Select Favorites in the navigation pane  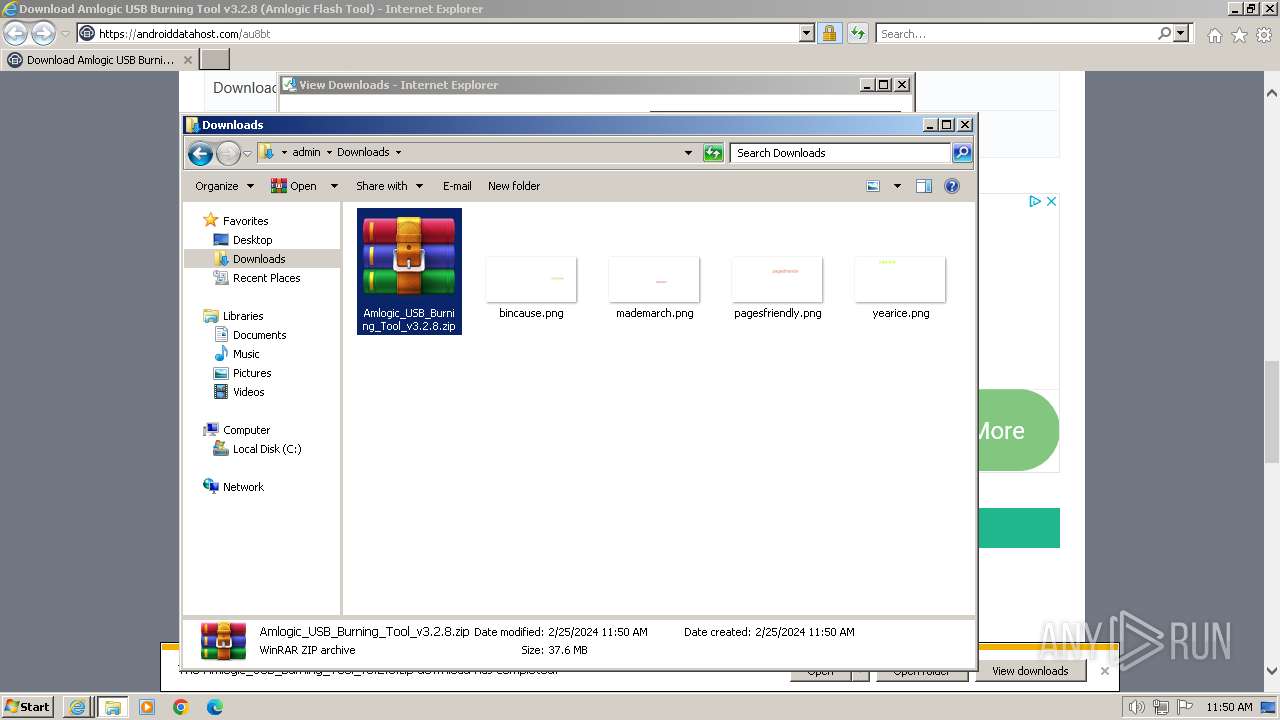pos(245,221)
